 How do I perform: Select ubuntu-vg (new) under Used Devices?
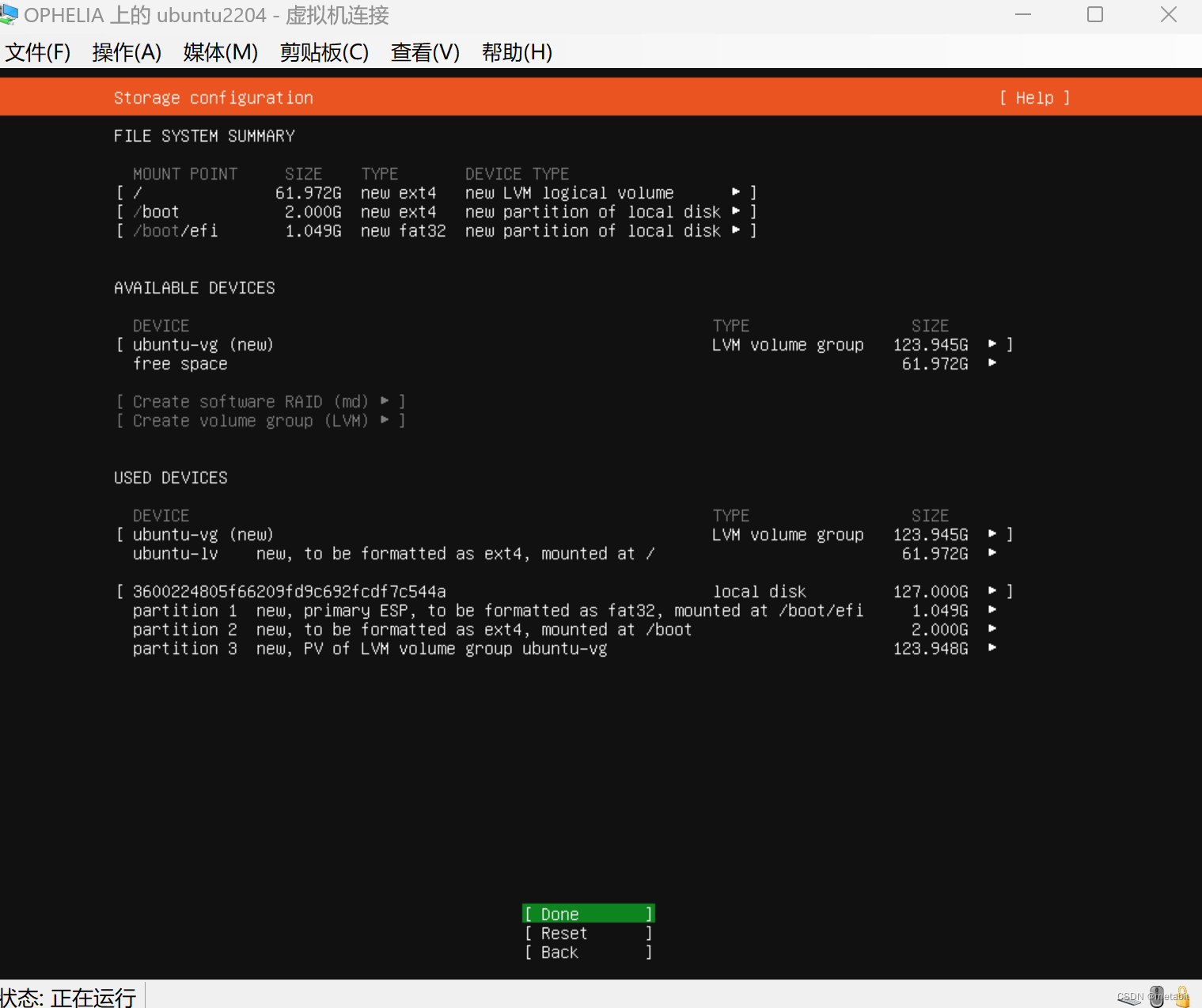coord(564,534)
